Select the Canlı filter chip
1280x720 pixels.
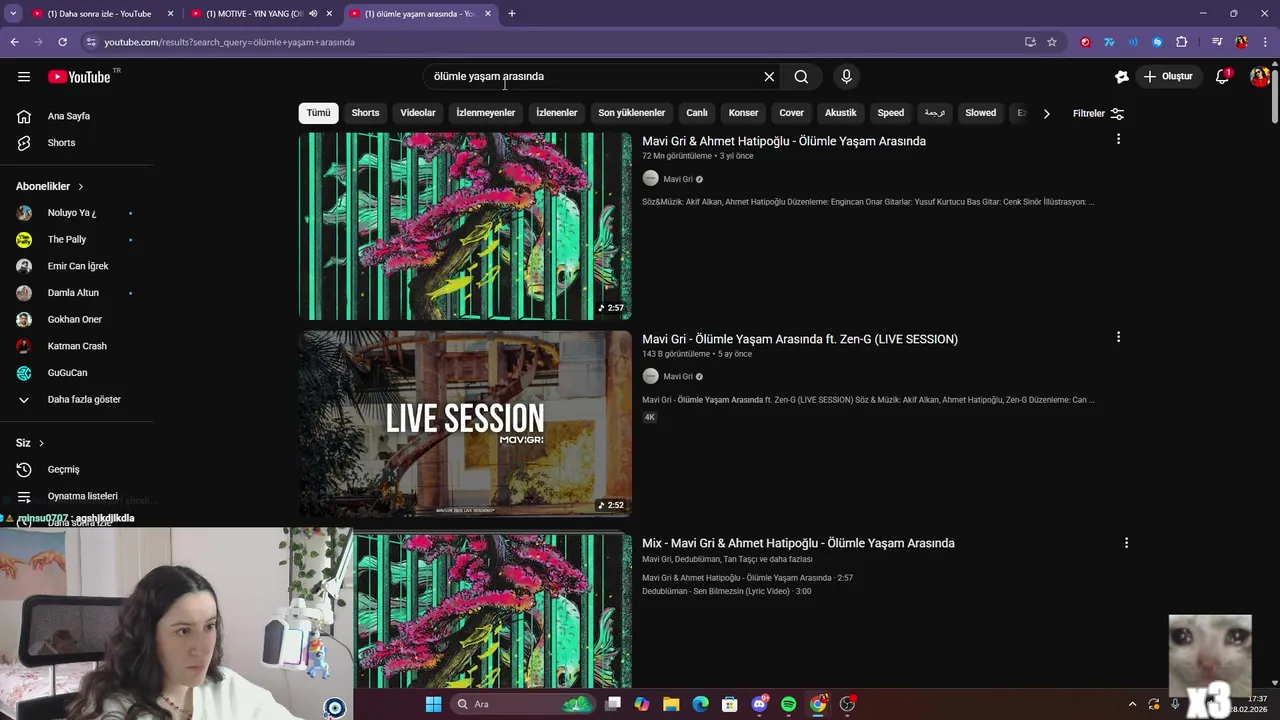click(697, 113)
